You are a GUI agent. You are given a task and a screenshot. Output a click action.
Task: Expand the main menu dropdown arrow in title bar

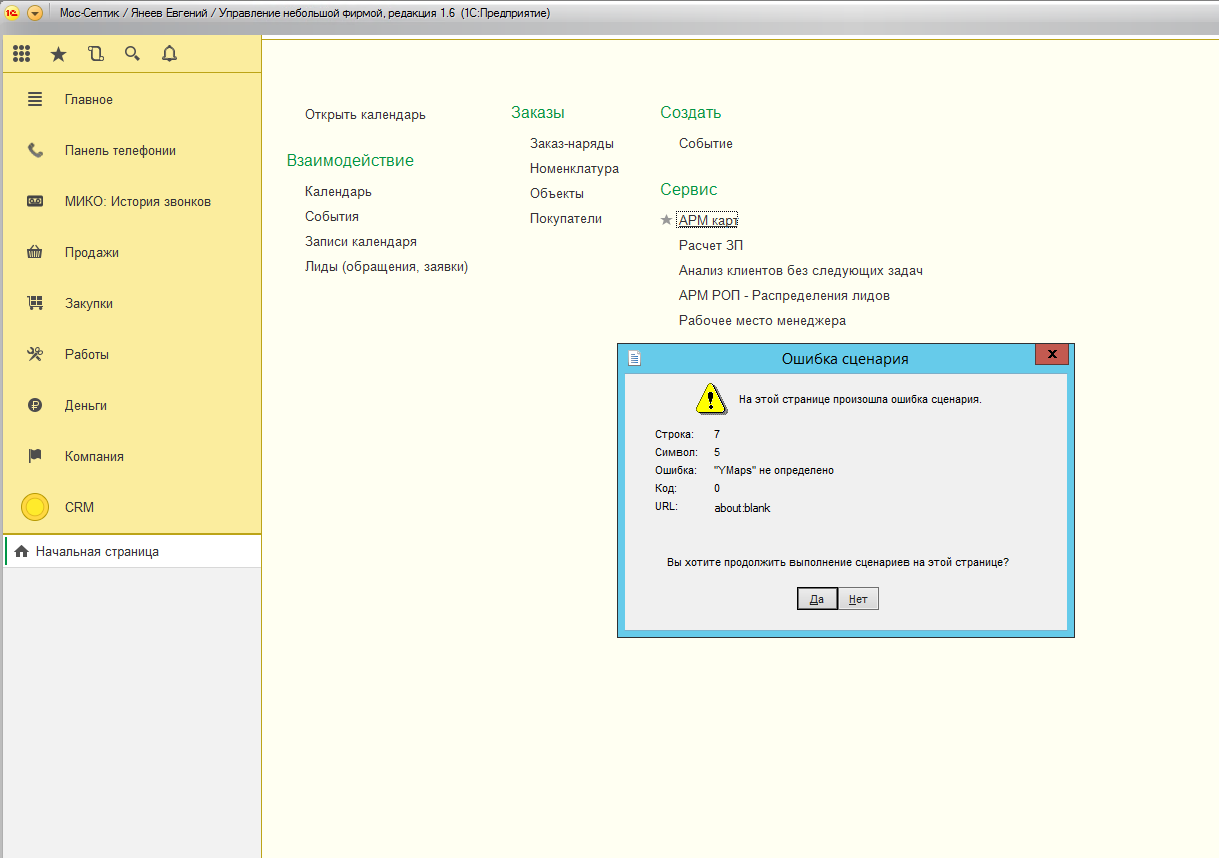tap(35, 13)
